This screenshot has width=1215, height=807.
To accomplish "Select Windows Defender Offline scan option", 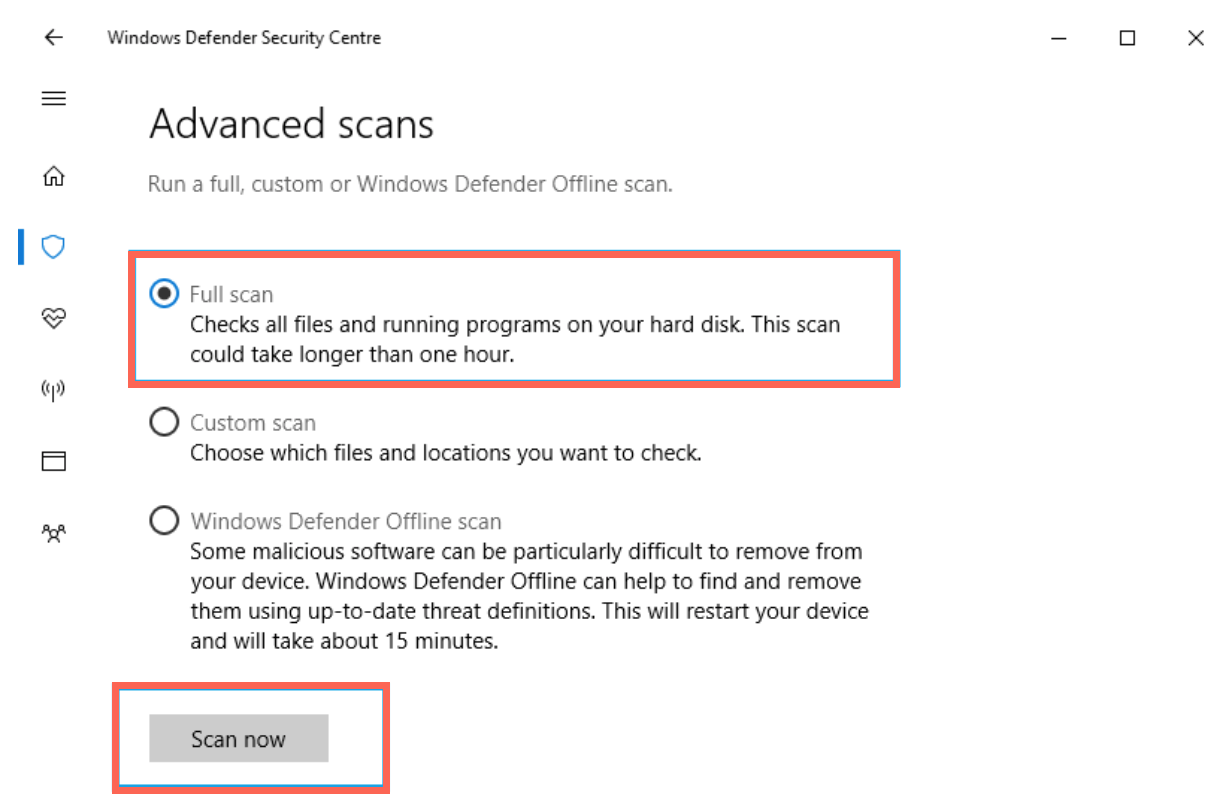I will pyautogui.click(x=163, y=521).
